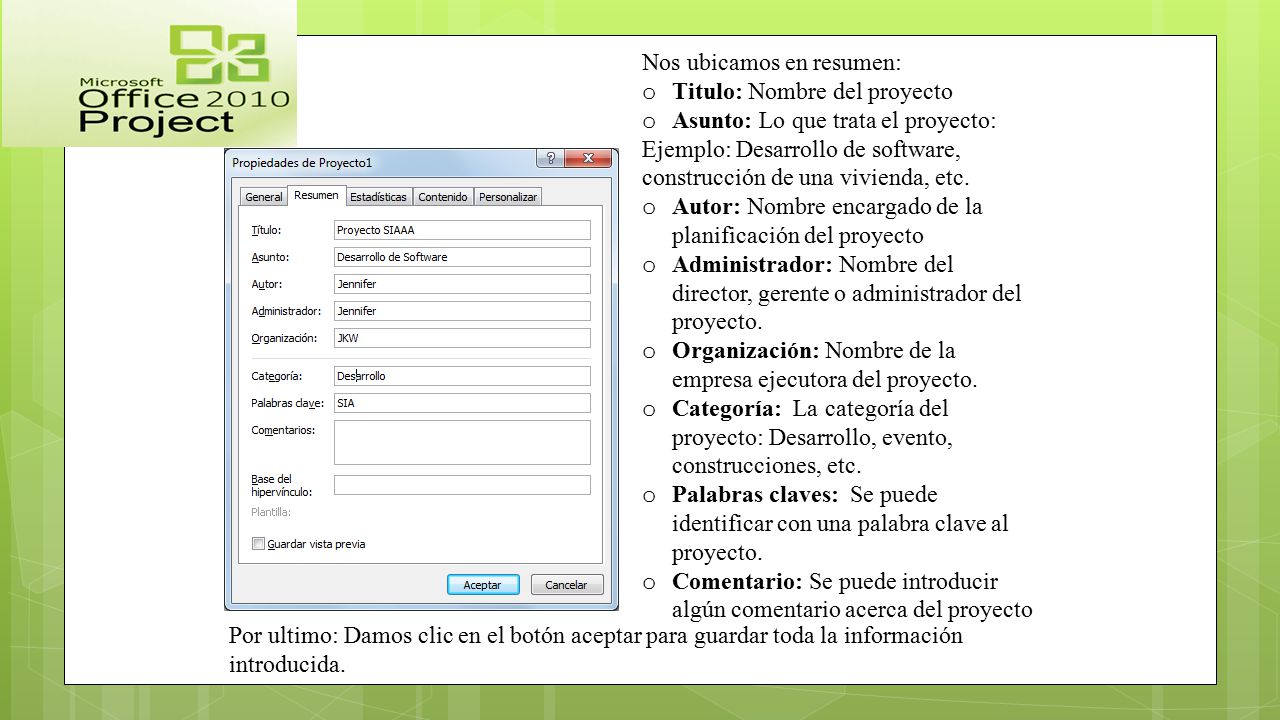Open the Estadísticas tab

[x=378, y=197]
